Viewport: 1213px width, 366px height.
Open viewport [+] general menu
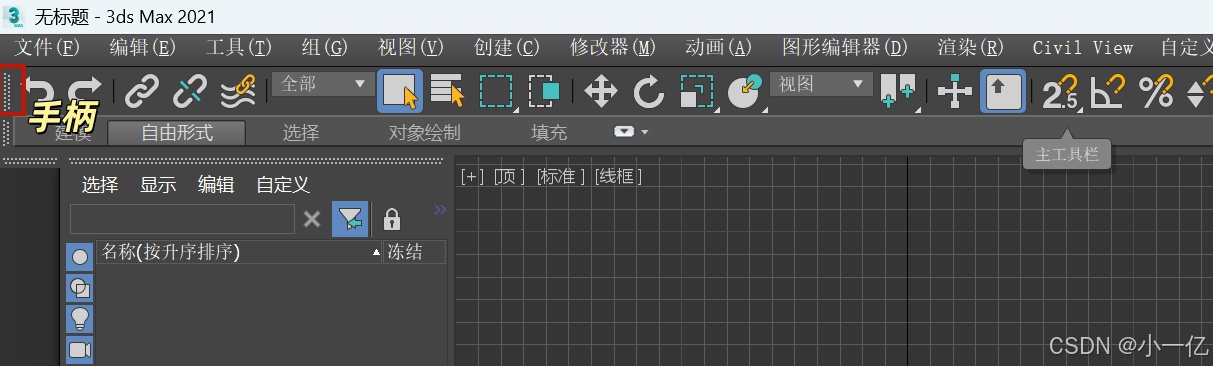(x=473, y=177)
